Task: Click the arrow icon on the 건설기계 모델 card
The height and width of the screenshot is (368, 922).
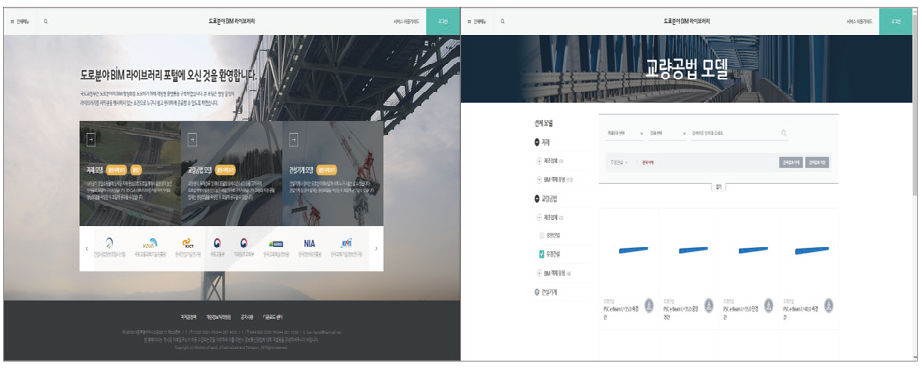Action: click(293, 139)
